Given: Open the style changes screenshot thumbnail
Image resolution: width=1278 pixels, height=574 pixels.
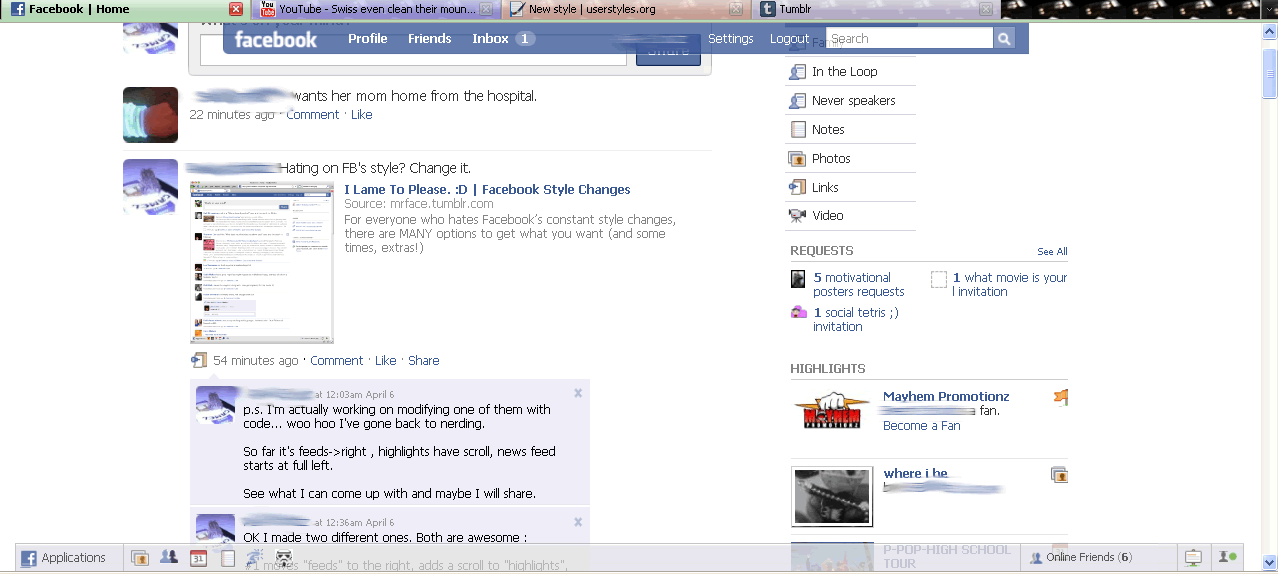Looking at the screenshot, I should 262,262.
